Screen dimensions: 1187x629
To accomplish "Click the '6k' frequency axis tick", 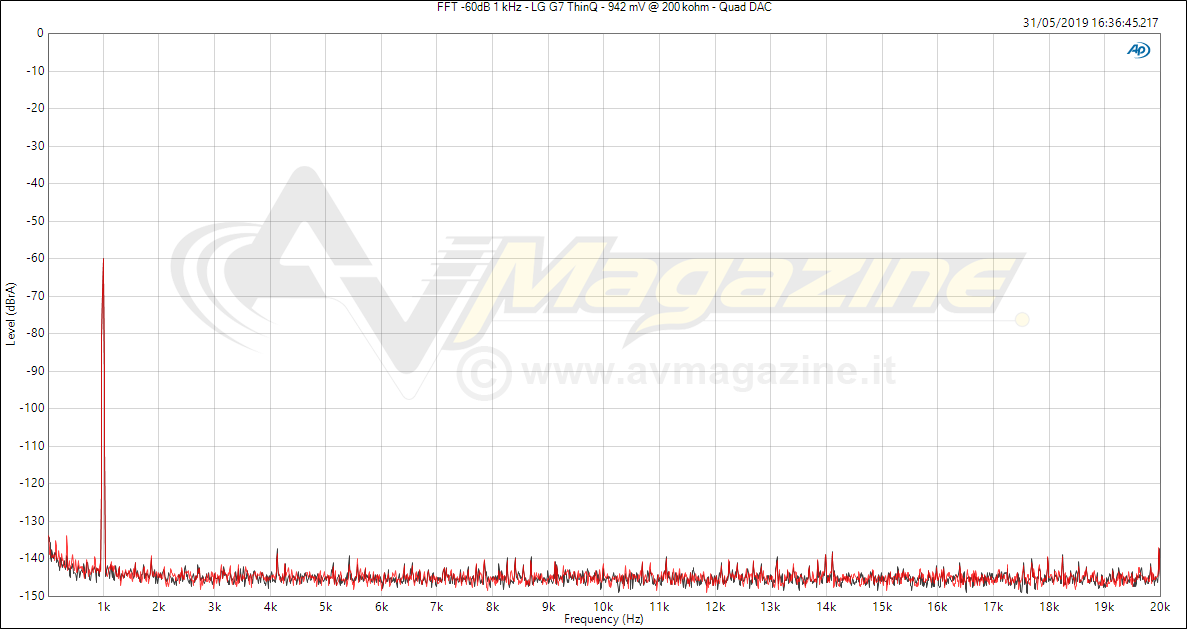I will tap(382, 607).
